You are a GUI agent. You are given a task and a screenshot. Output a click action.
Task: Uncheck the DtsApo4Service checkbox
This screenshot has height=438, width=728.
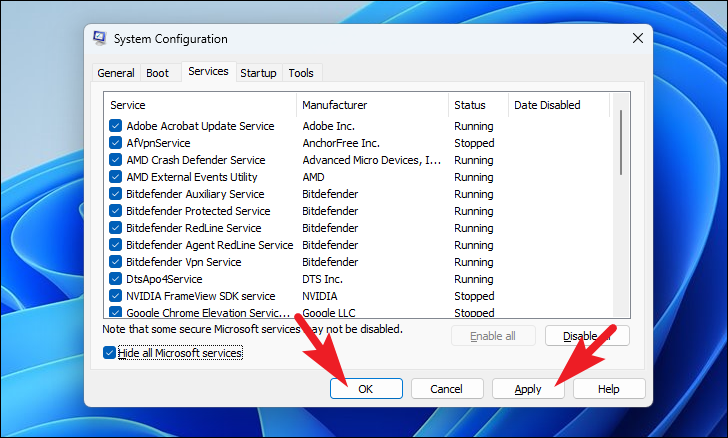[115, 279]
